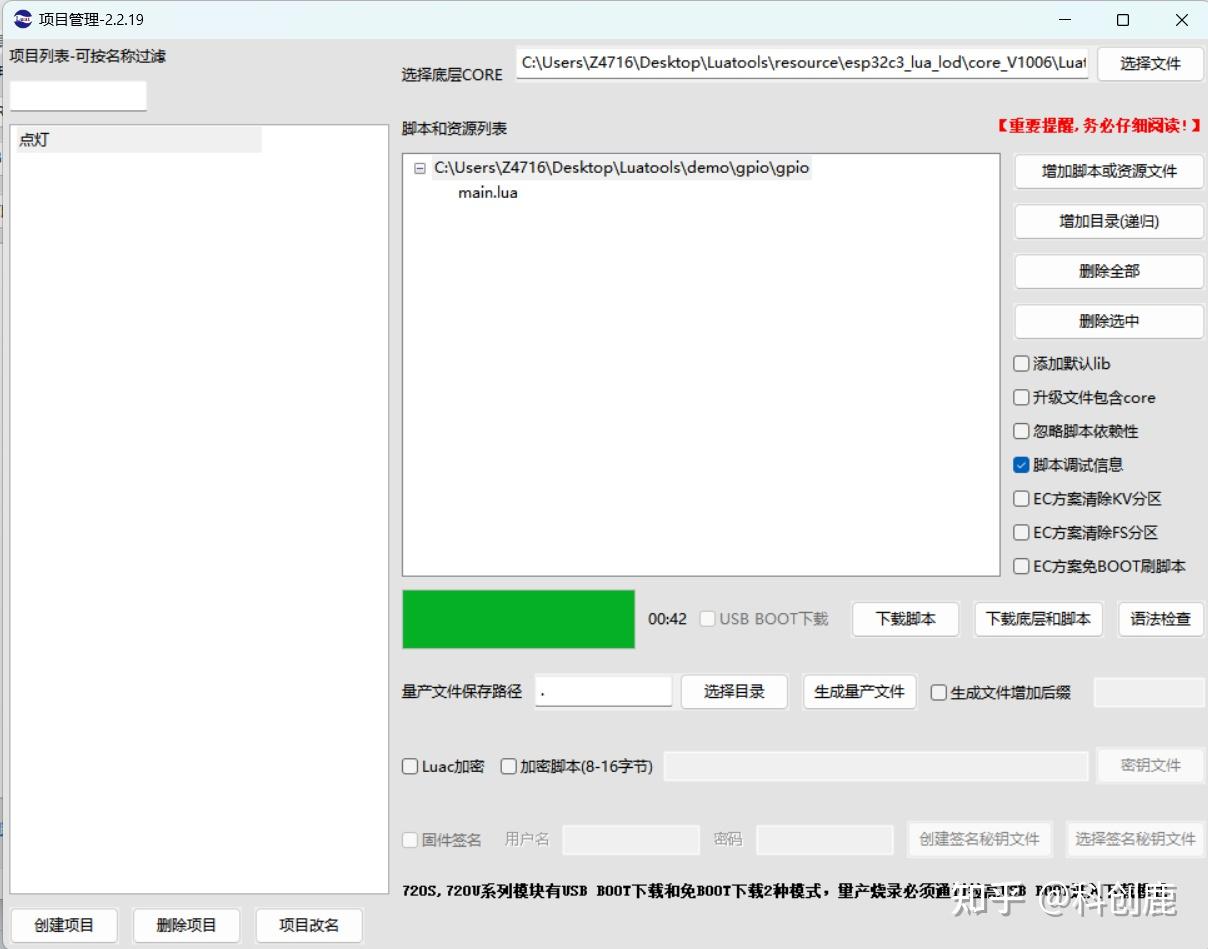
Task: Click the 量产文件保存路径 input field
Action: click(603, 691)
